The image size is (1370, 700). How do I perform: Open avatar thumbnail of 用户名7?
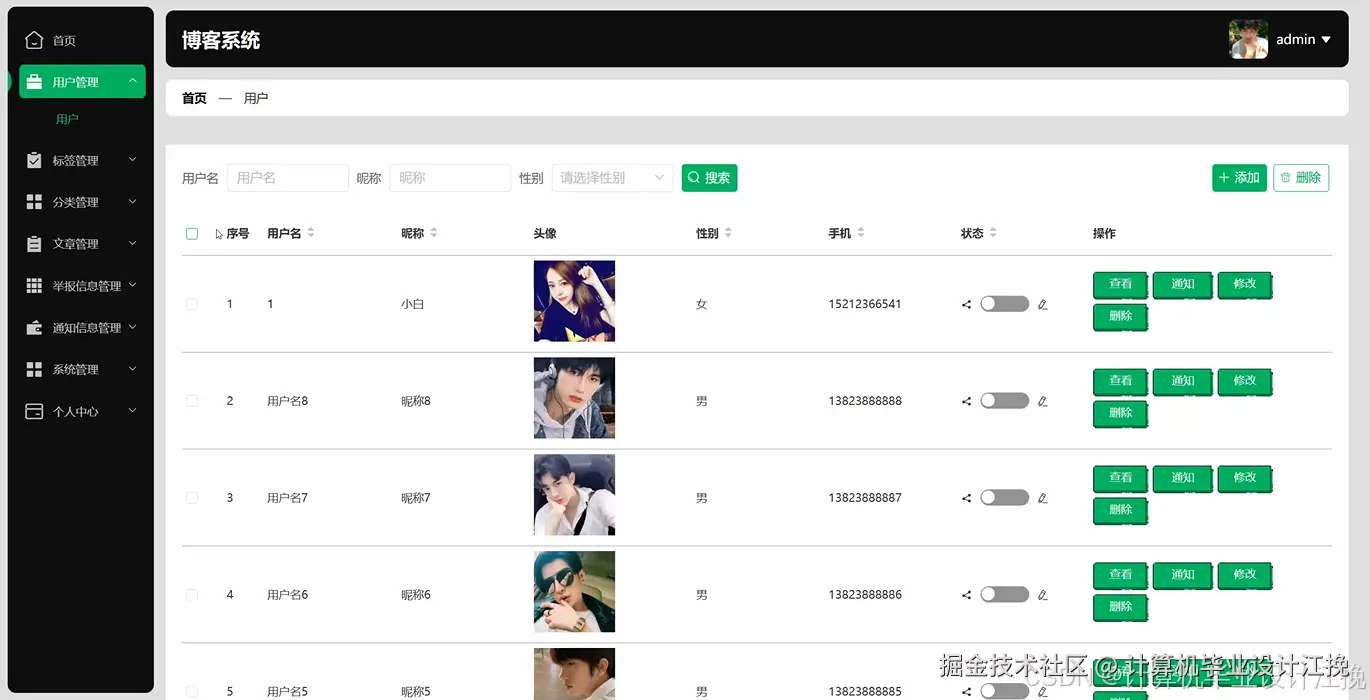[x=574, y=495]
